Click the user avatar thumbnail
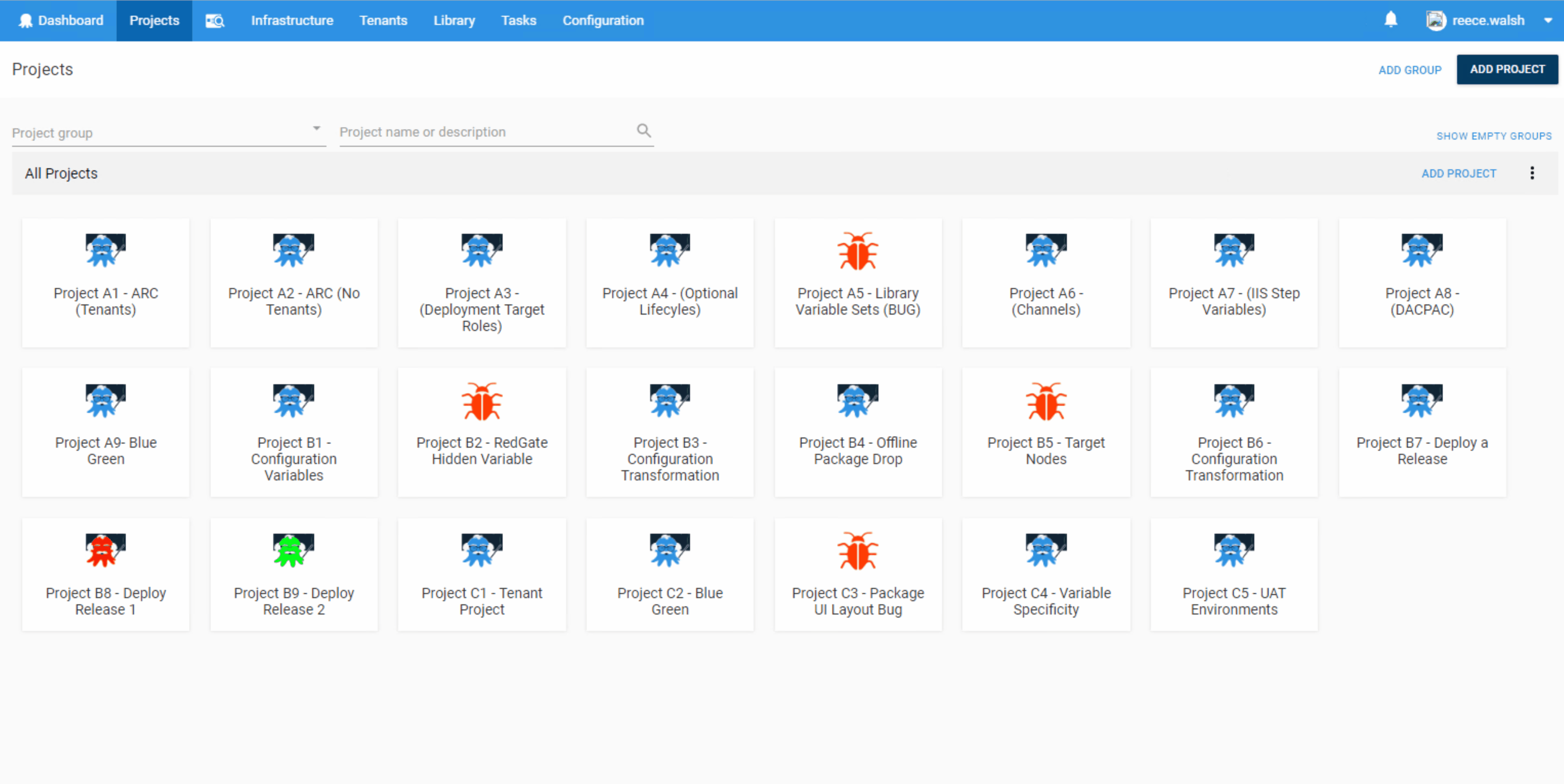This screenshot has height=784, width=1564. 1437,20
